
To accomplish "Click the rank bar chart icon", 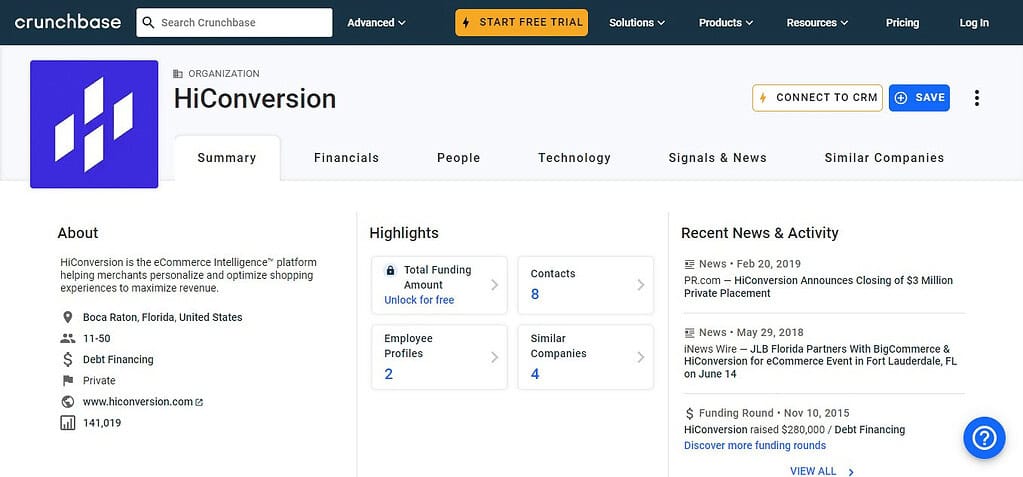I will (67, 423).
